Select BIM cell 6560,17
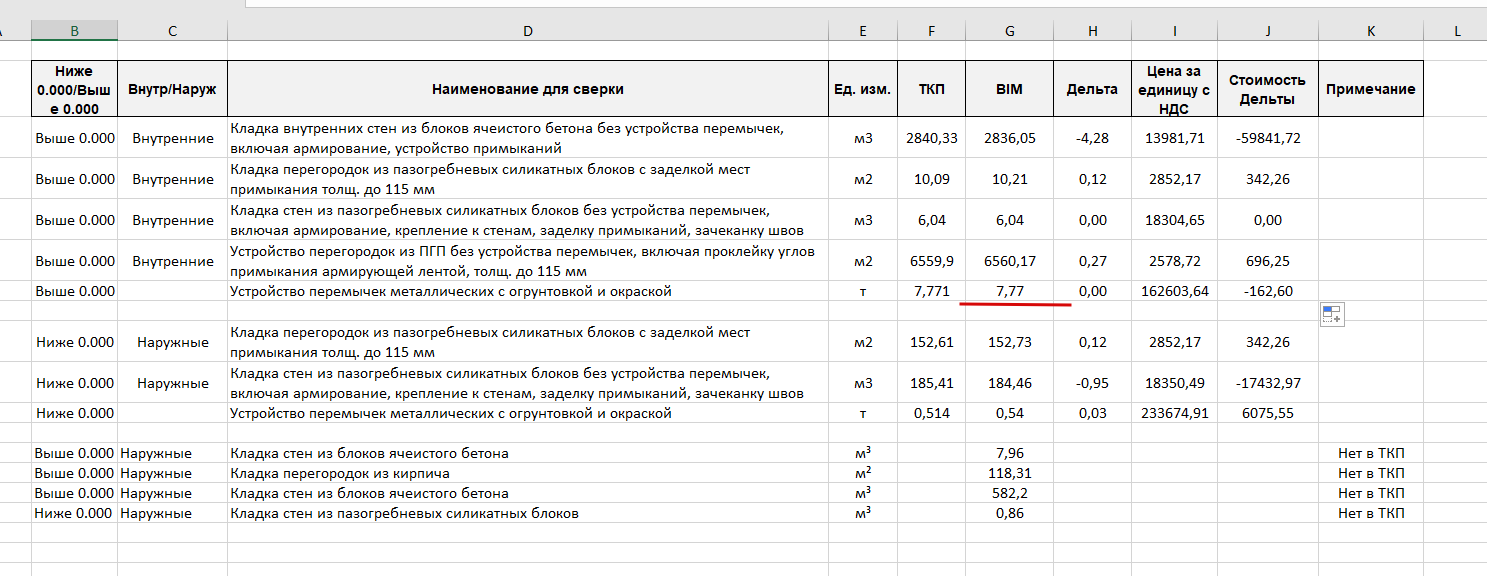1487x576 pixels. coord(1010,261)
